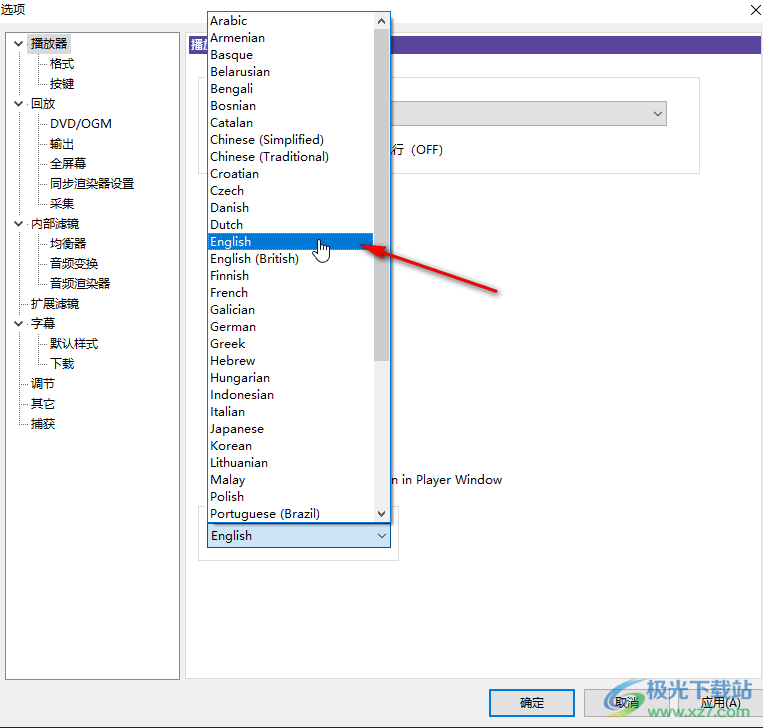Viewport: 763px width, 728px height.
Task: Click the 确定 button
Action: [532, 703]
